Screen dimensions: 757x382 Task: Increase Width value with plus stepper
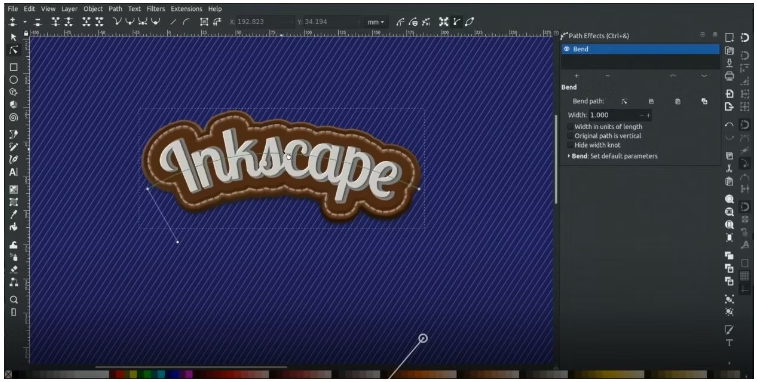point(648,115)
